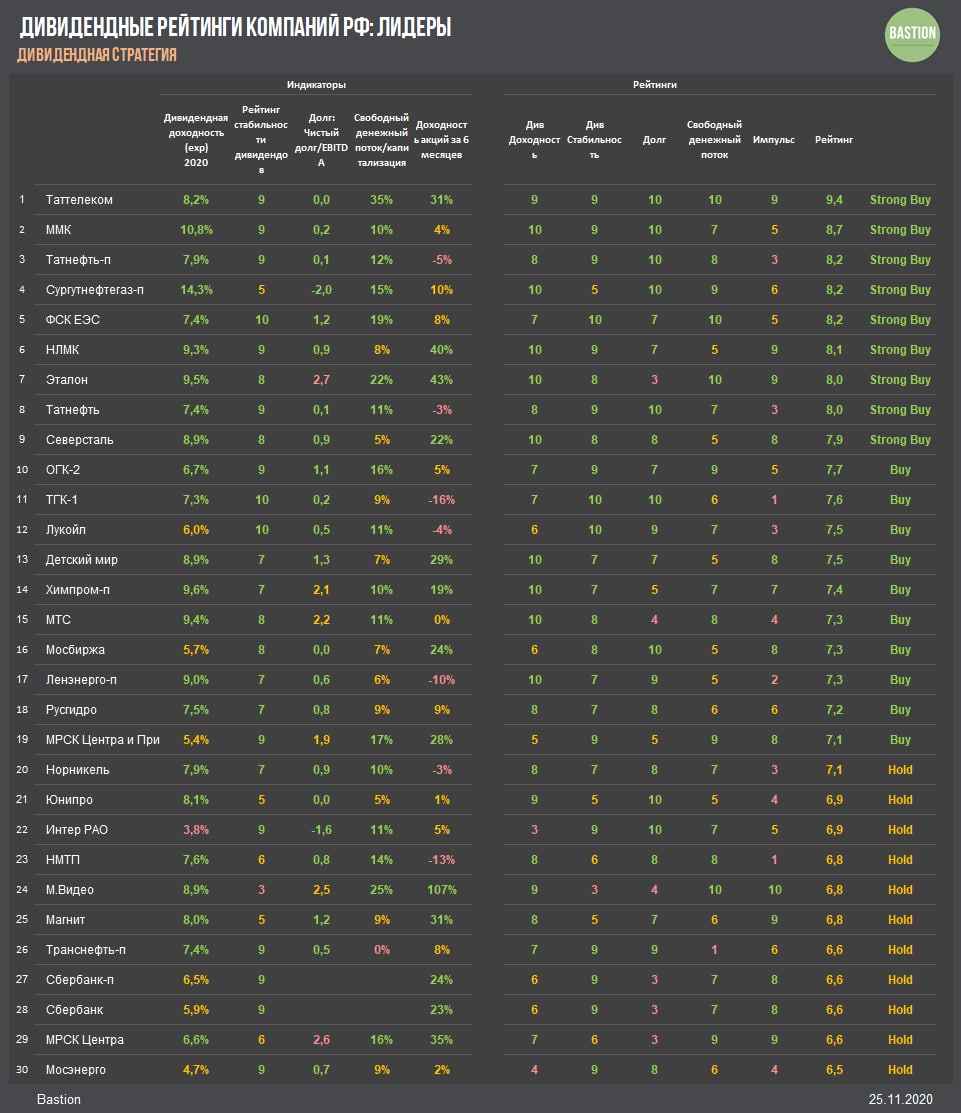This screenshot has width=961, height=1113.
Task: Click the 'Импульс' column header
Action: (x=774, y=140)
